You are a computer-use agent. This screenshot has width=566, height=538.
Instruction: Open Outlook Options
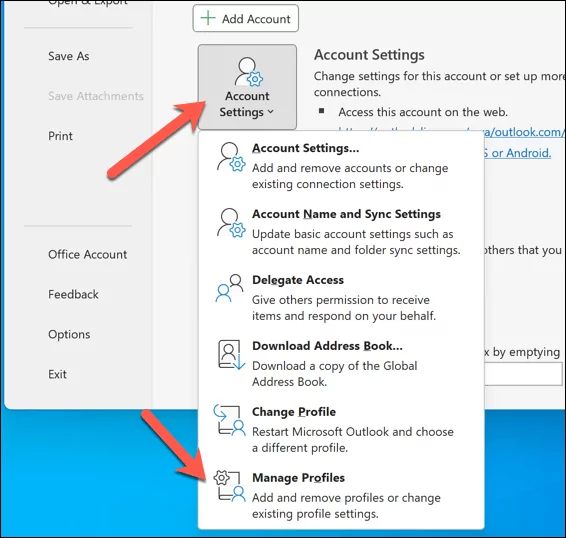[x=69, y=334]
